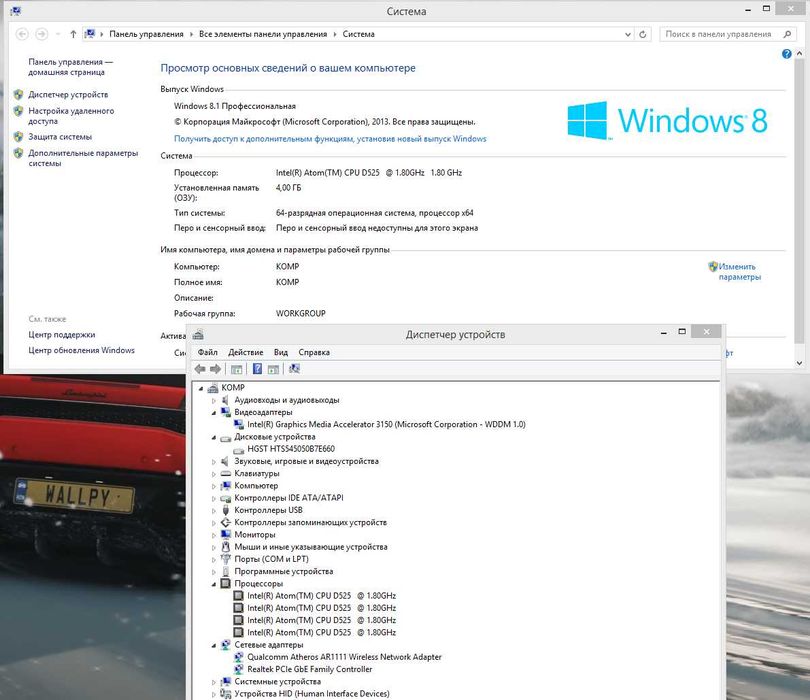Image resolution: width=810 pixels, height=700 pixels.
Task: Scan for hardware changes toolbar icon
Action: click(x=294, y=369)
